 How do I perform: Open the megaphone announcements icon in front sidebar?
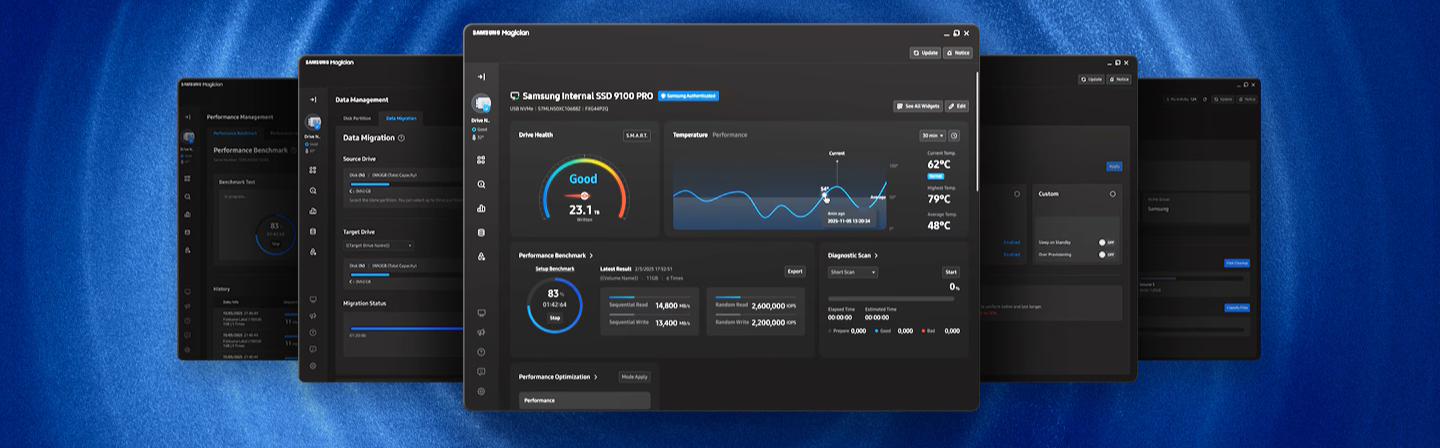click(x=481, y=332)
